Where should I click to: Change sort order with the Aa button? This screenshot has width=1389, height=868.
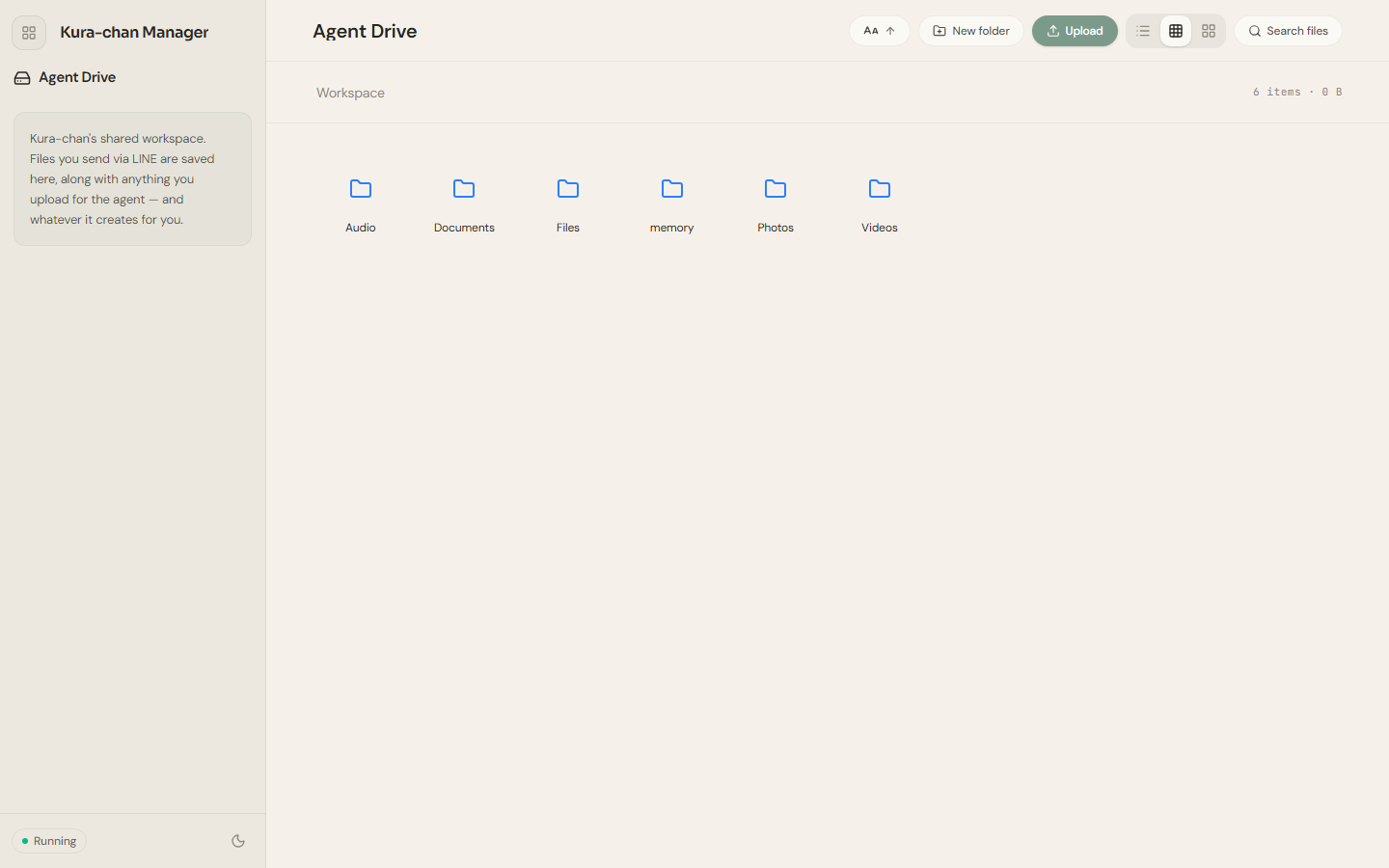(880, 31)
